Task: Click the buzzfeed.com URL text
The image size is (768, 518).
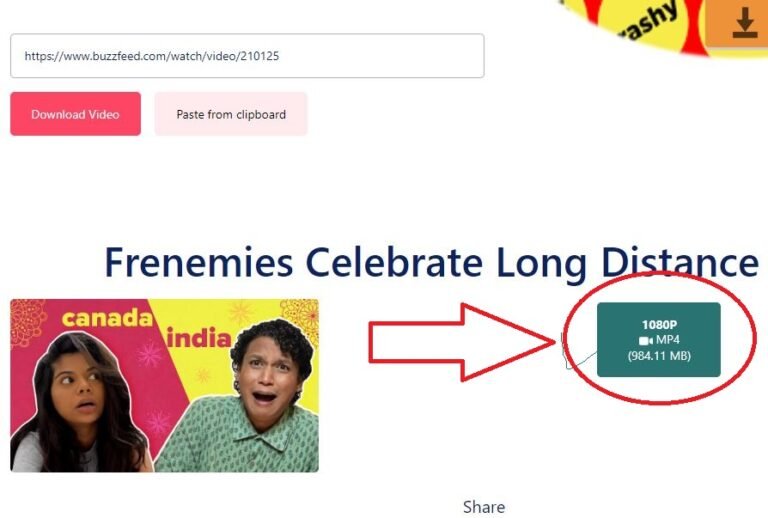Action: (152, 56)
